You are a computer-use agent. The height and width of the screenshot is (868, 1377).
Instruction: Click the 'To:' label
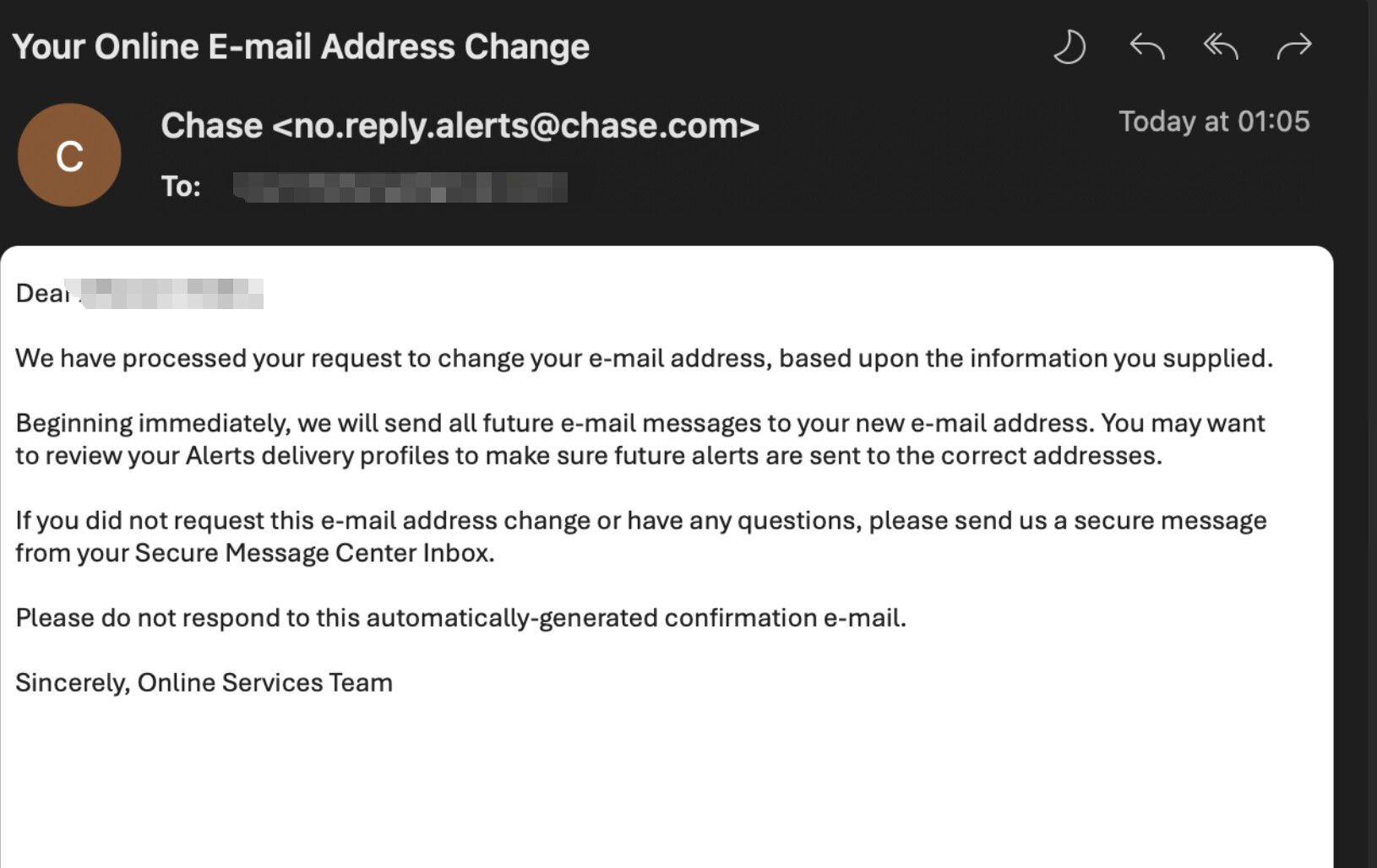click(181, 187)
